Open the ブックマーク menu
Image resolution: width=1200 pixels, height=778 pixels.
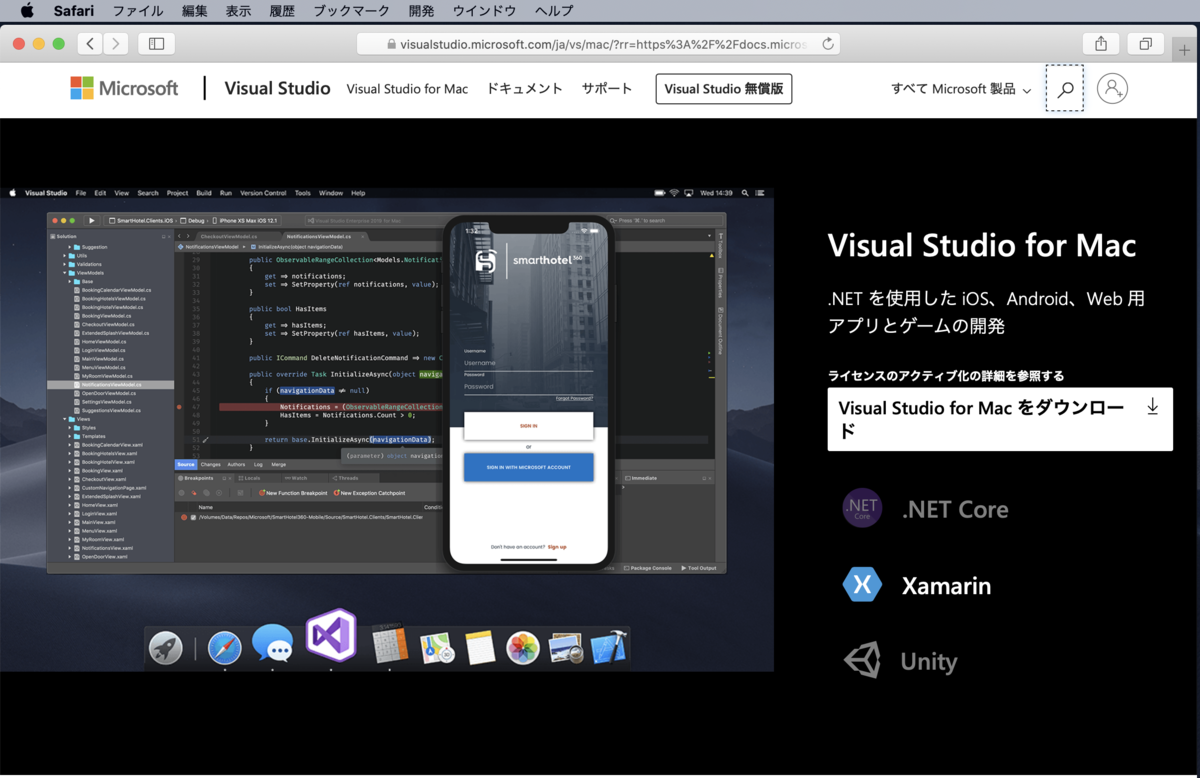[x=352, y=11]
